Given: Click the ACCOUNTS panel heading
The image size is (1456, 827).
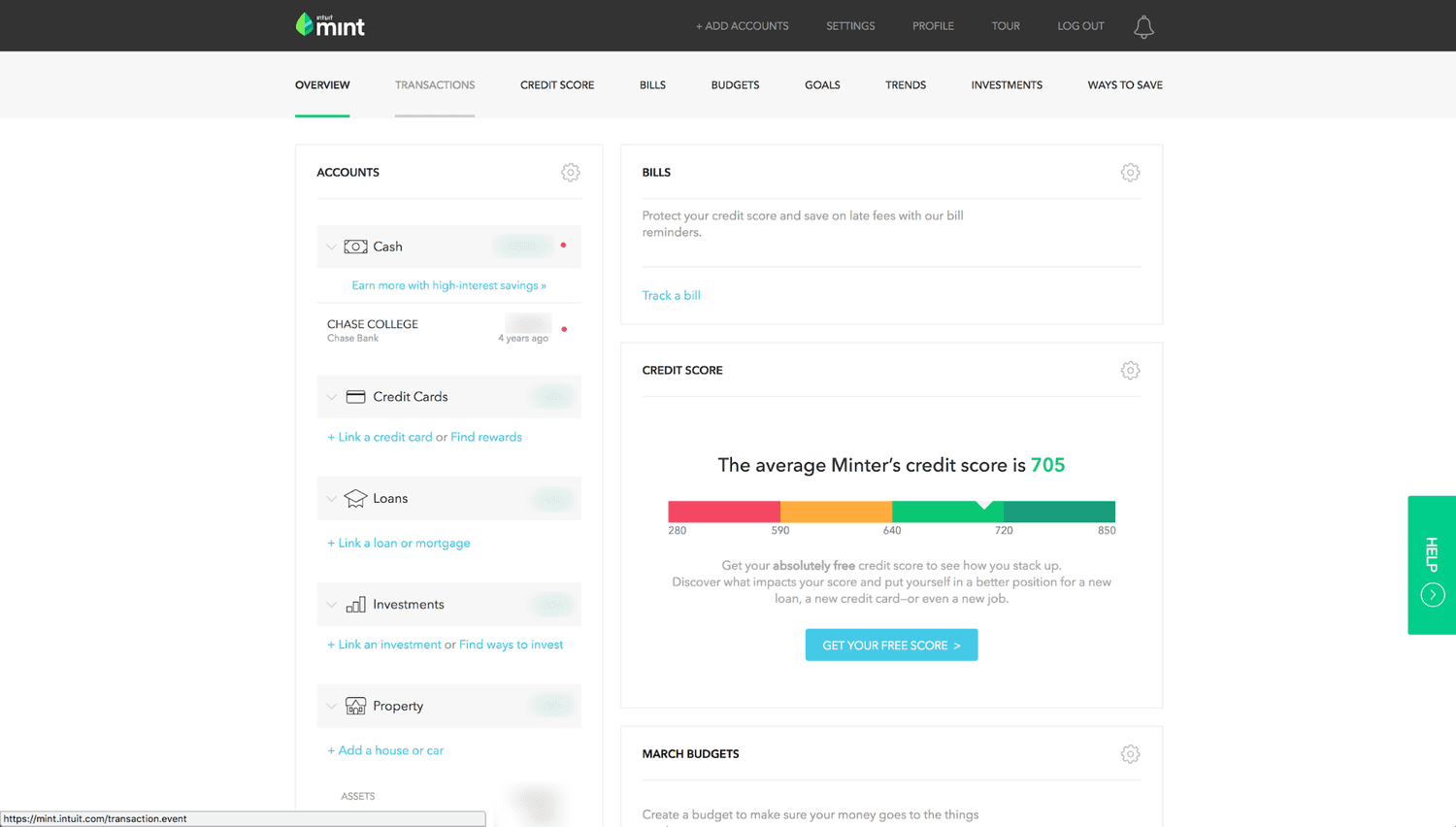Looking at the screenshot, I should 347,172.
